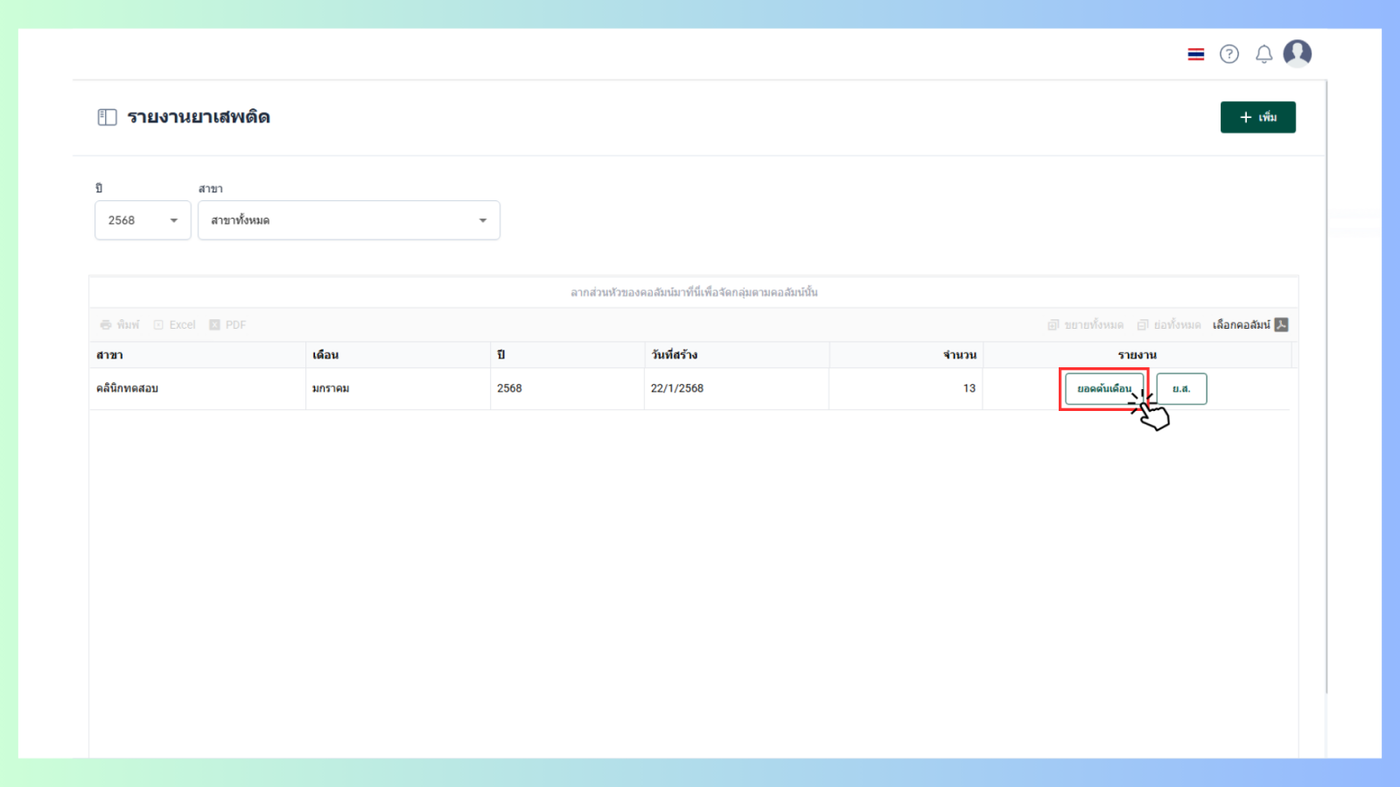Click the เพิ่ม add button
The width and height of the screenshot is (1400, 787).
pyautogui.click(x=1258, y=117)
